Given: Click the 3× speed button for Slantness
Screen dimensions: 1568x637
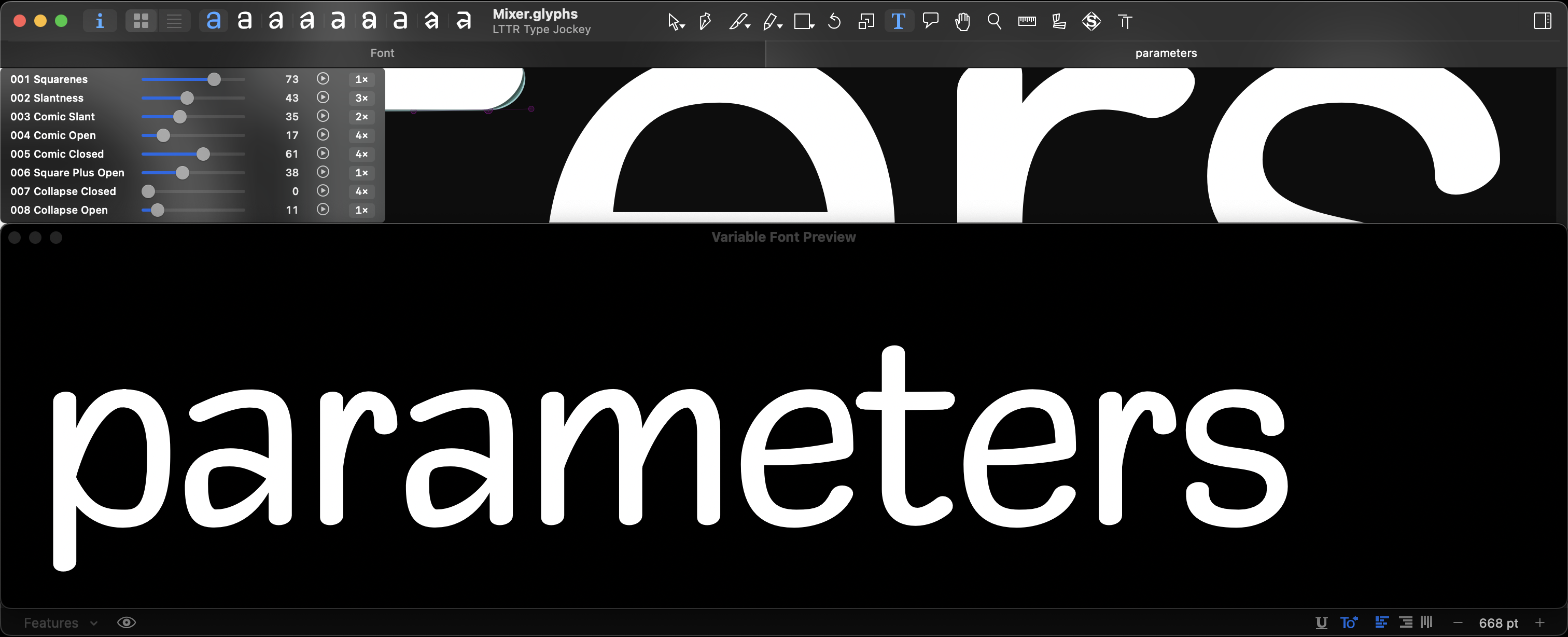Looking at the screenshot, I should point(361,98).
